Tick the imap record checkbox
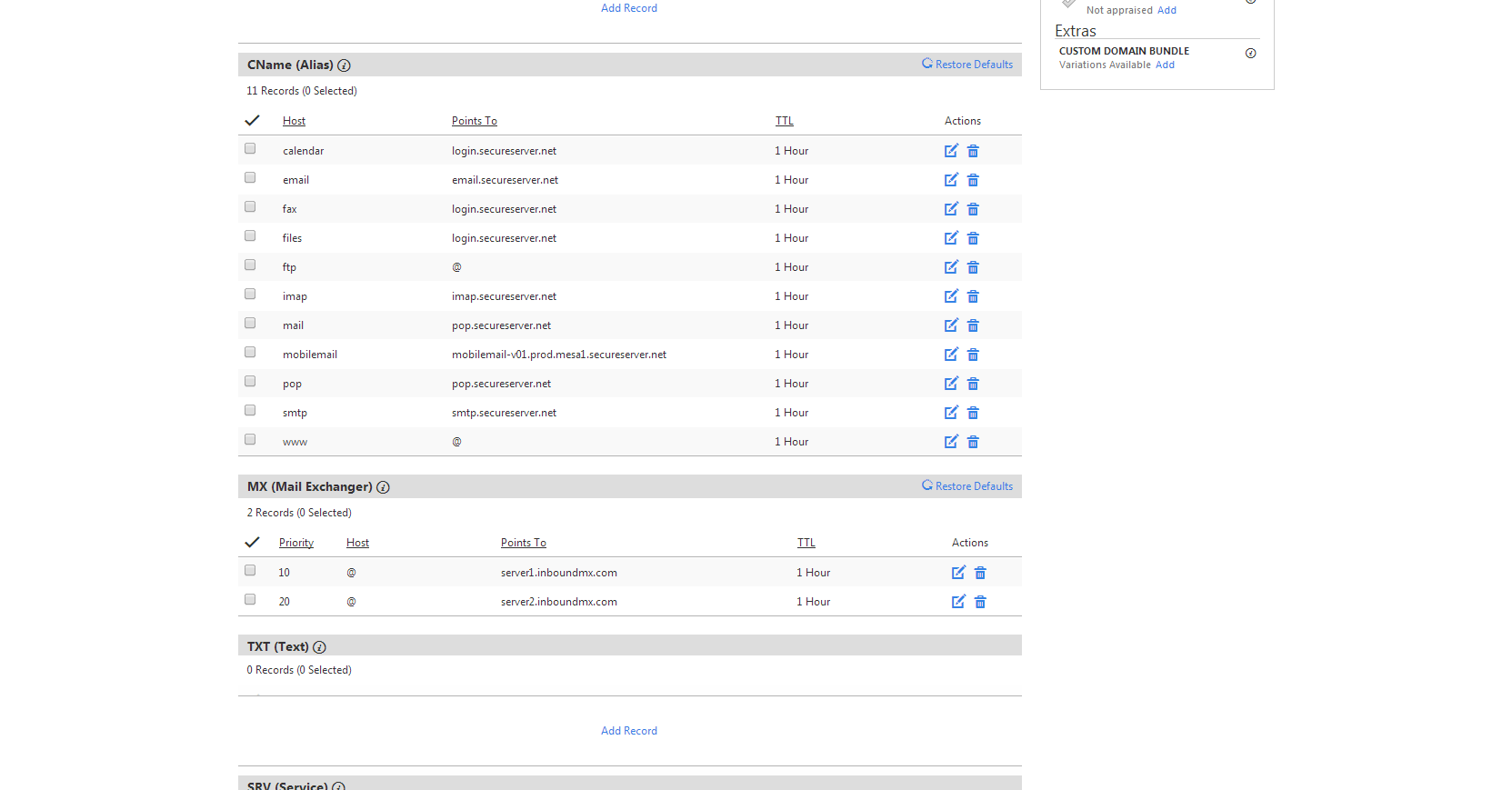 [x=250, y=294]
